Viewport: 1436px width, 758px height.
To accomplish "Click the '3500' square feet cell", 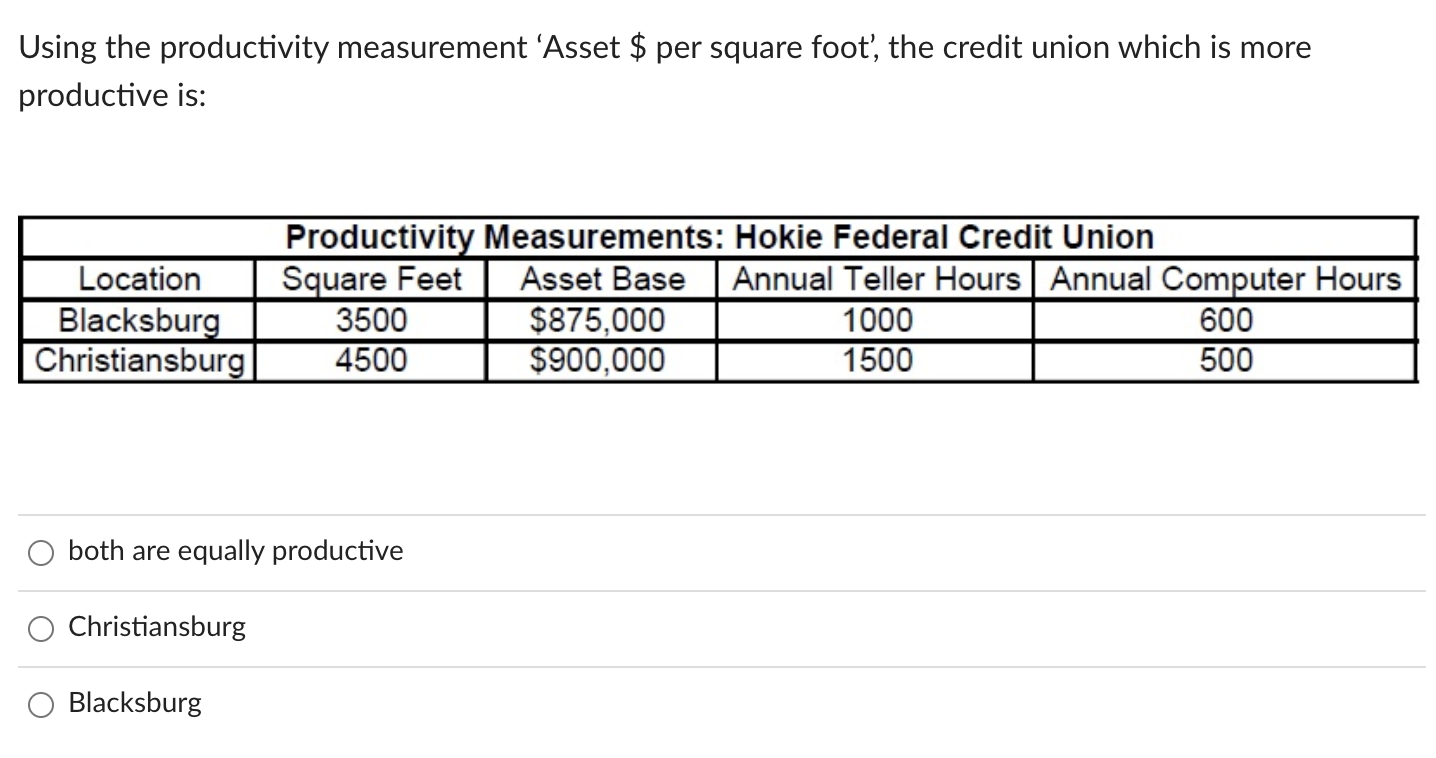I will 371,320.
